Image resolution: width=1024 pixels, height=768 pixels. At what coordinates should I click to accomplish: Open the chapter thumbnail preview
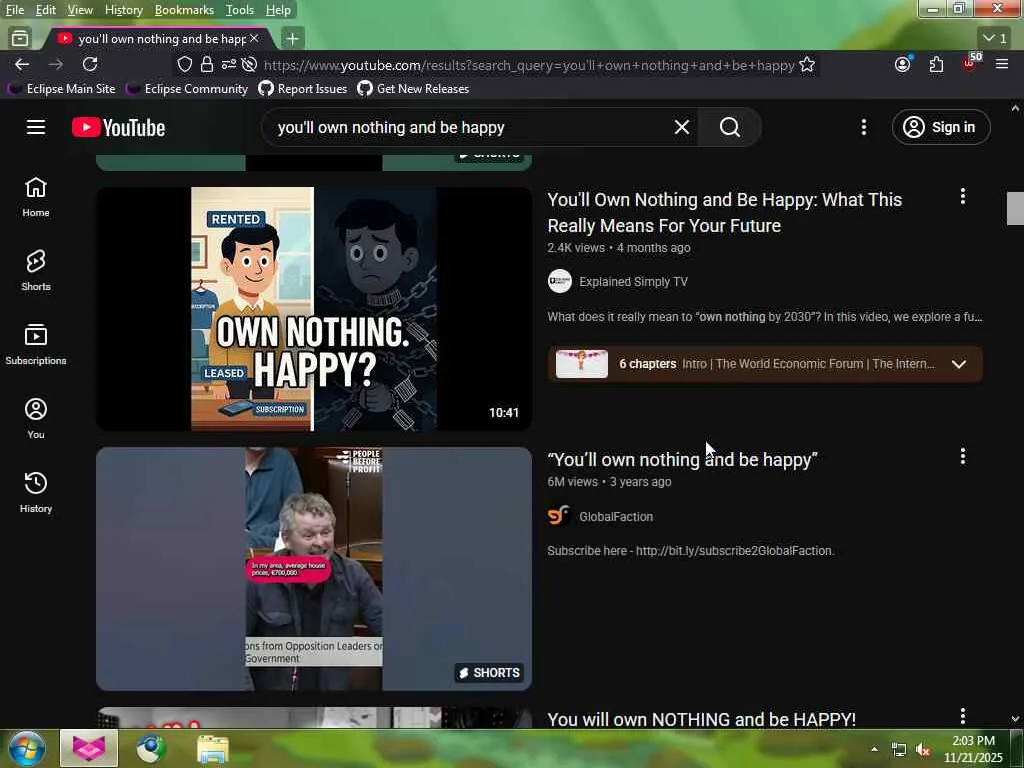tap(581, 364)
